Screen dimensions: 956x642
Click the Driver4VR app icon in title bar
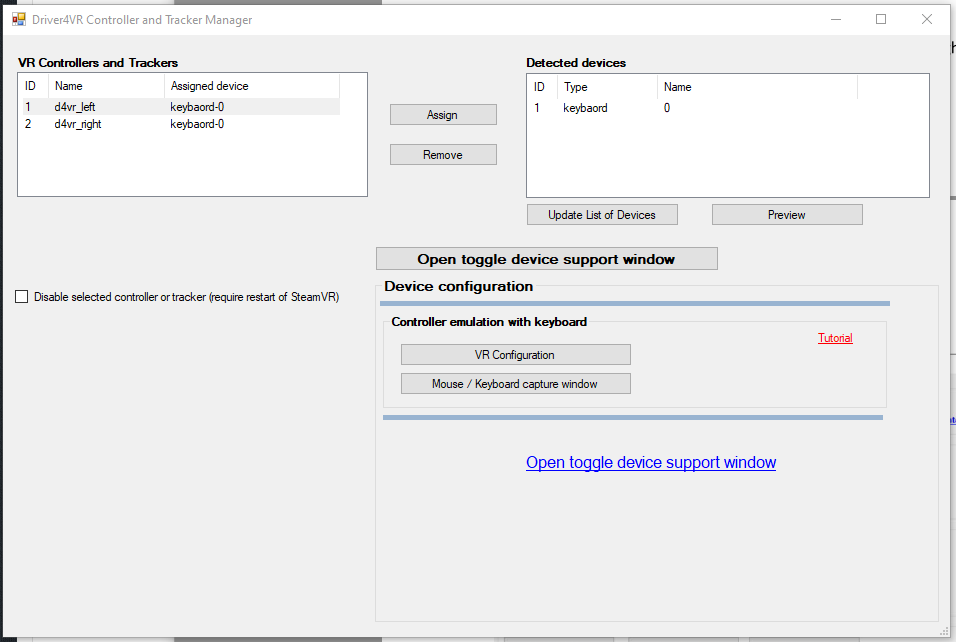(19, 19)
